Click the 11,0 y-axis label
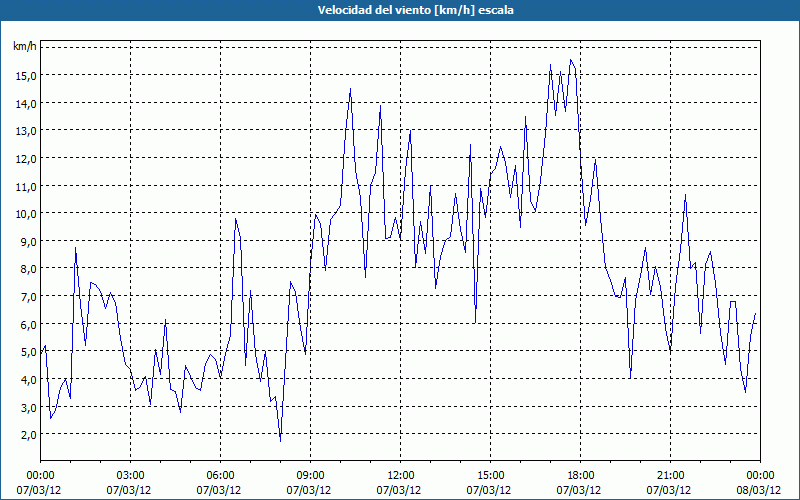The image size is (800, 500). coord(26,187)
